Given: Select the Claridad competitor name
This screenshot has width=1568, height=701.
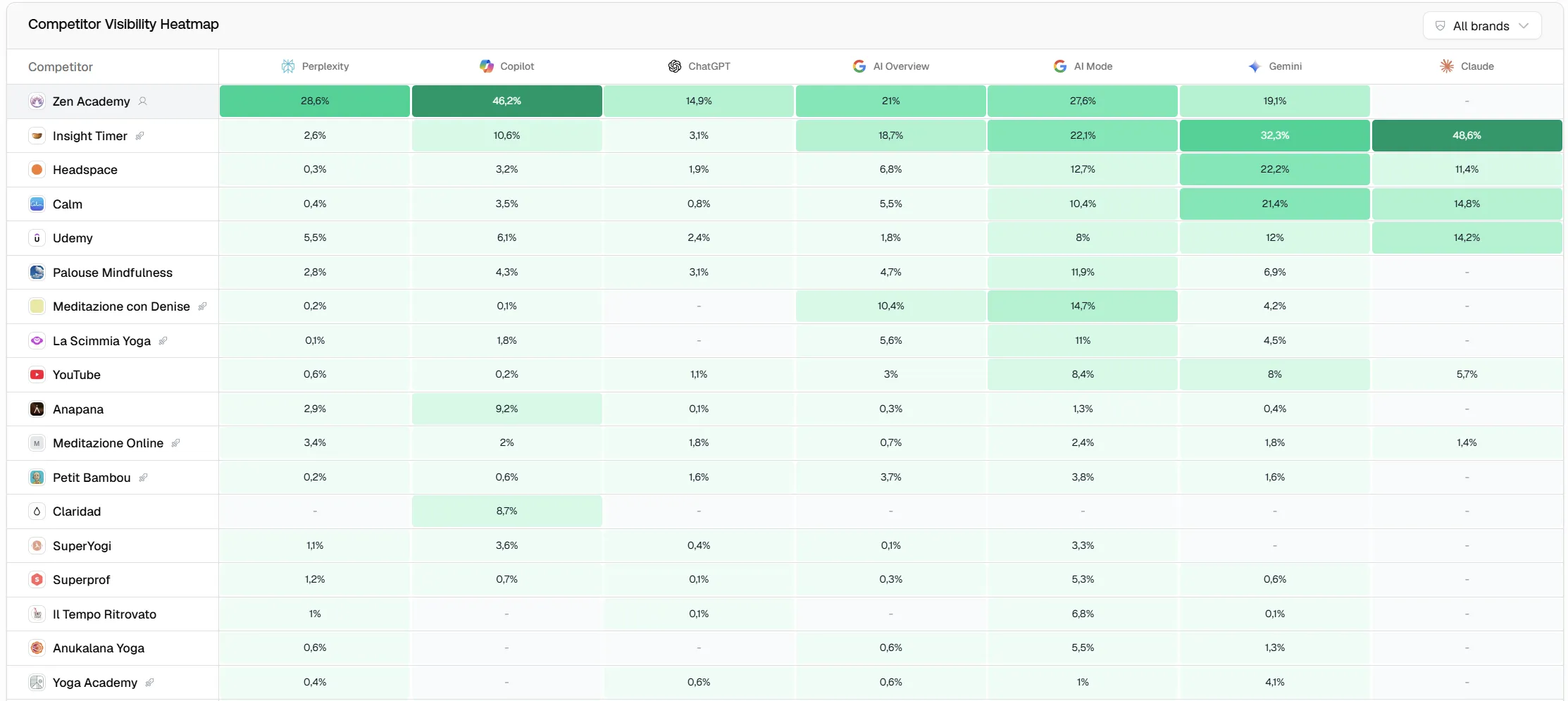Looking at the screenshot, I should point(77,511).
